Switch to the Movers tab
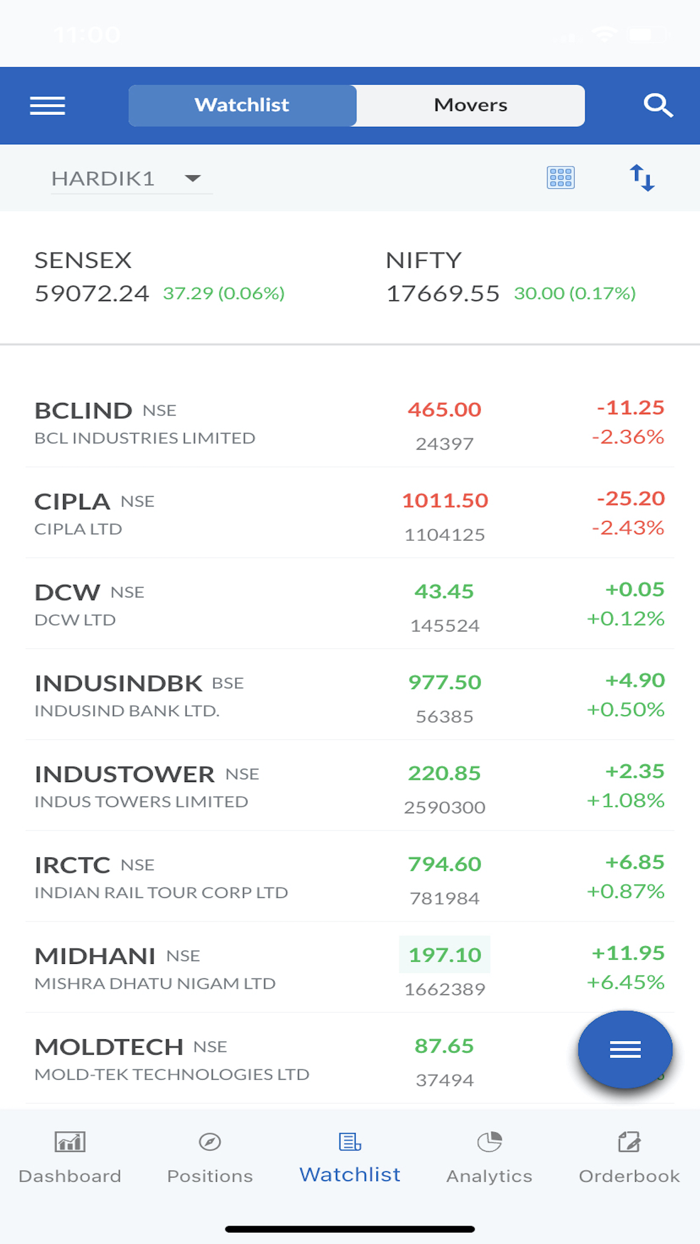Image resolution: width=700 pixels, height=1244 pixels. point(469,105)
